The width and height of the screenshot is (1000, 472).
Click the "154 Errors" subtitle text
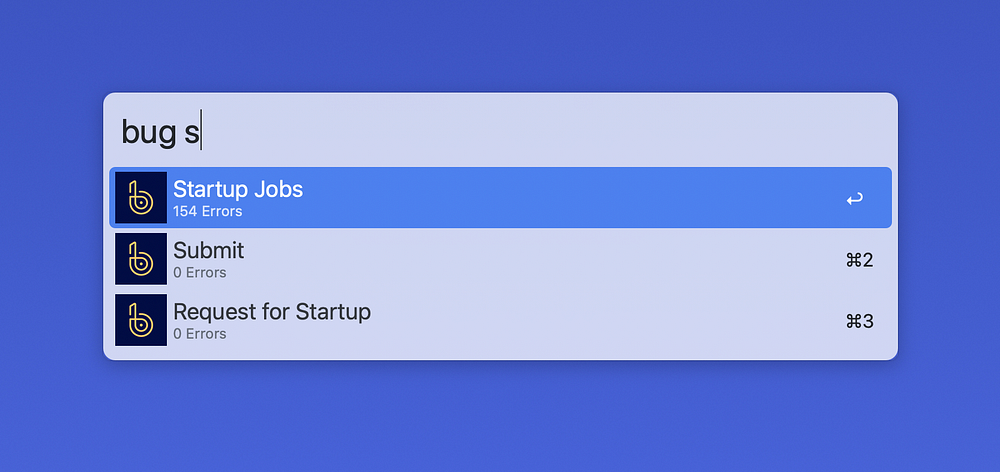[x=207, y=212]
